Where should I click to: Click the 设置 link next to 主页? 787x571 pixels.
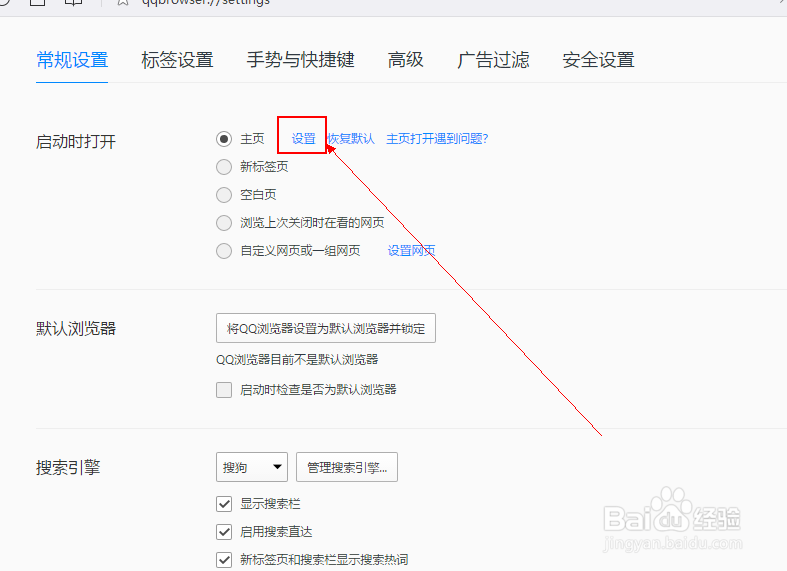[x=304, y=139]
